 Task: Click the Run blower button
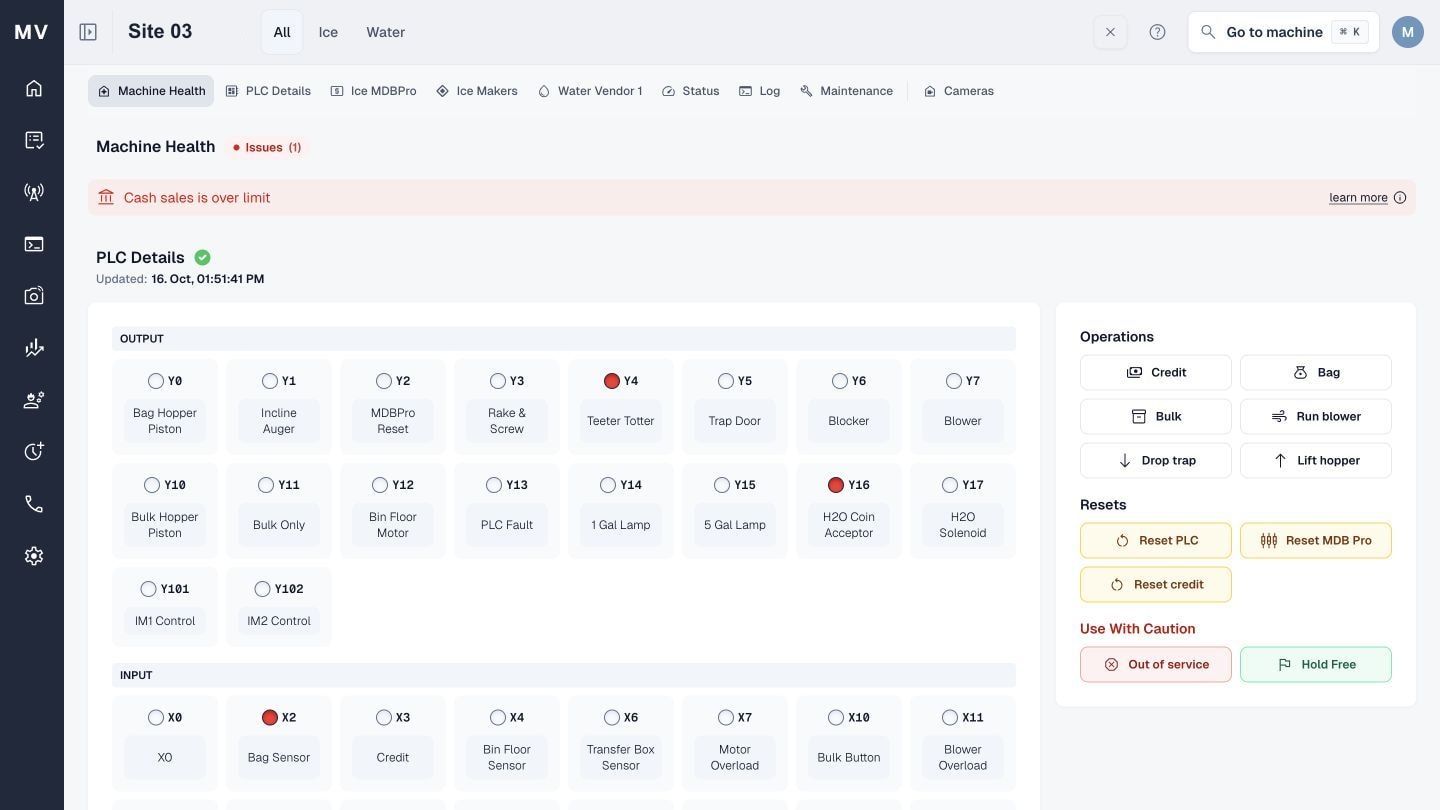pyautogui.click(x=1316, y=416)
